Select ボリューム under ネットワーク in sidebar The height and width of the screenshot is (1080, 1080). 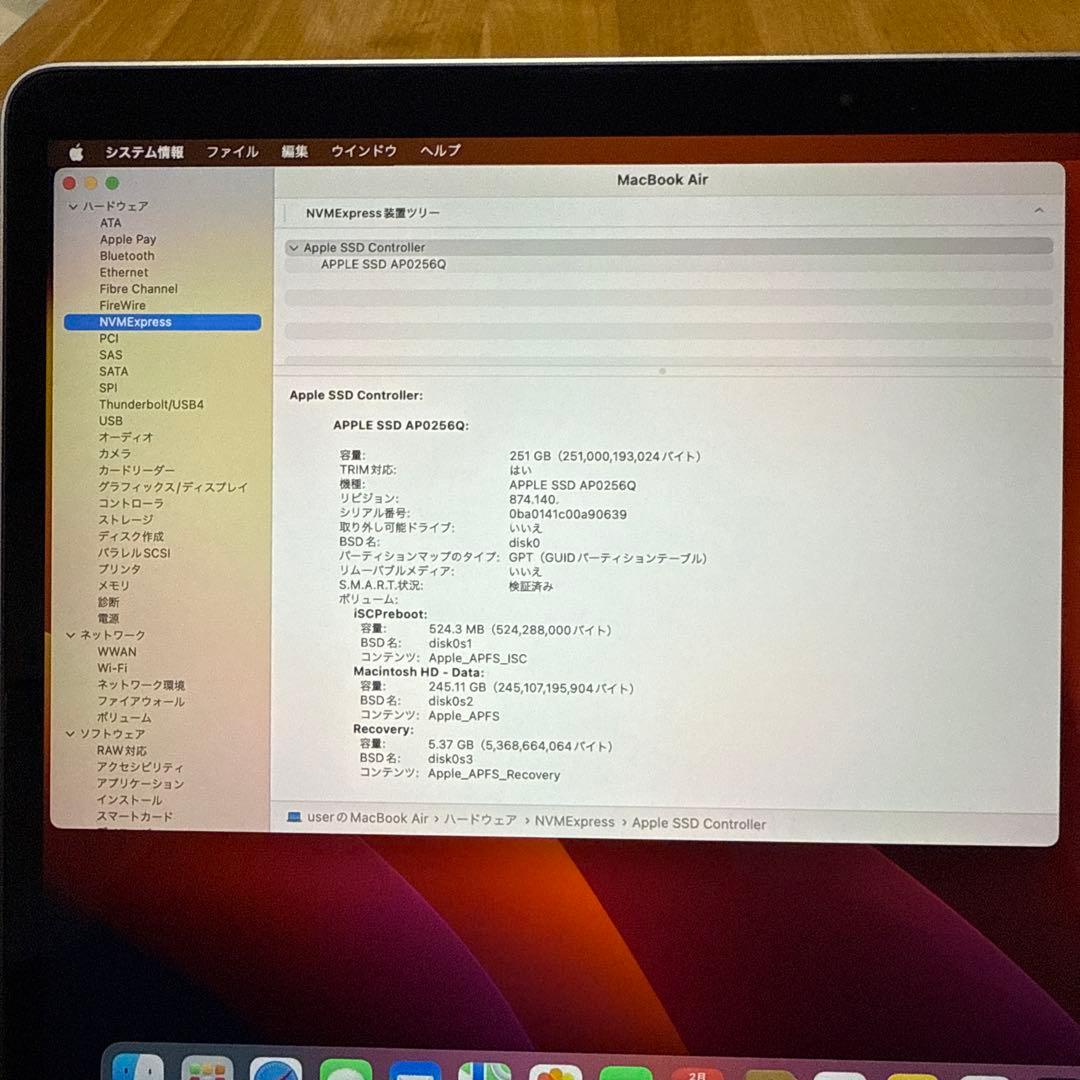tap(124, 718)
